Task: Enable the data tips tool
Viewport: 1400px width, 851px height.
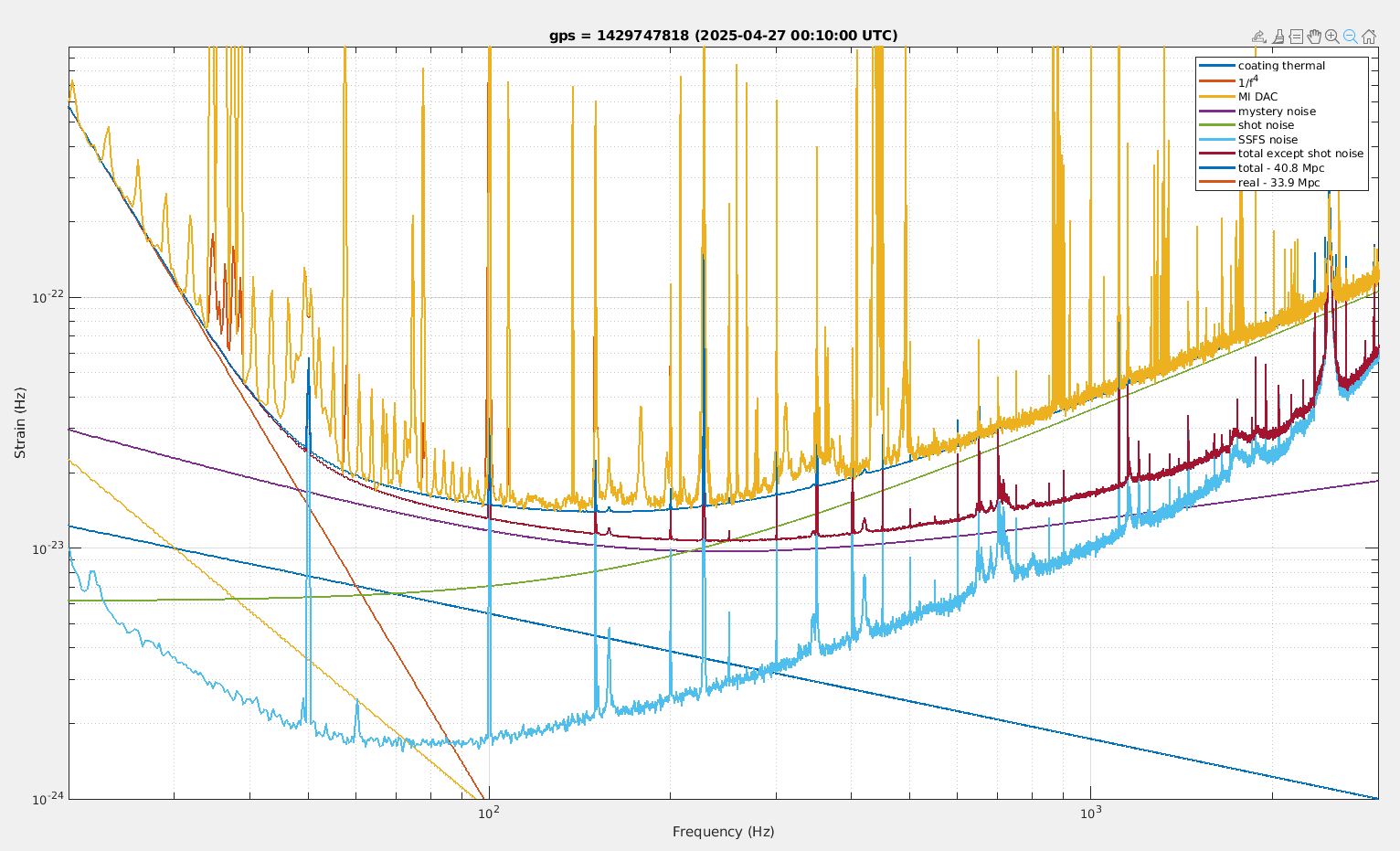Action: tap(1296, 37)
